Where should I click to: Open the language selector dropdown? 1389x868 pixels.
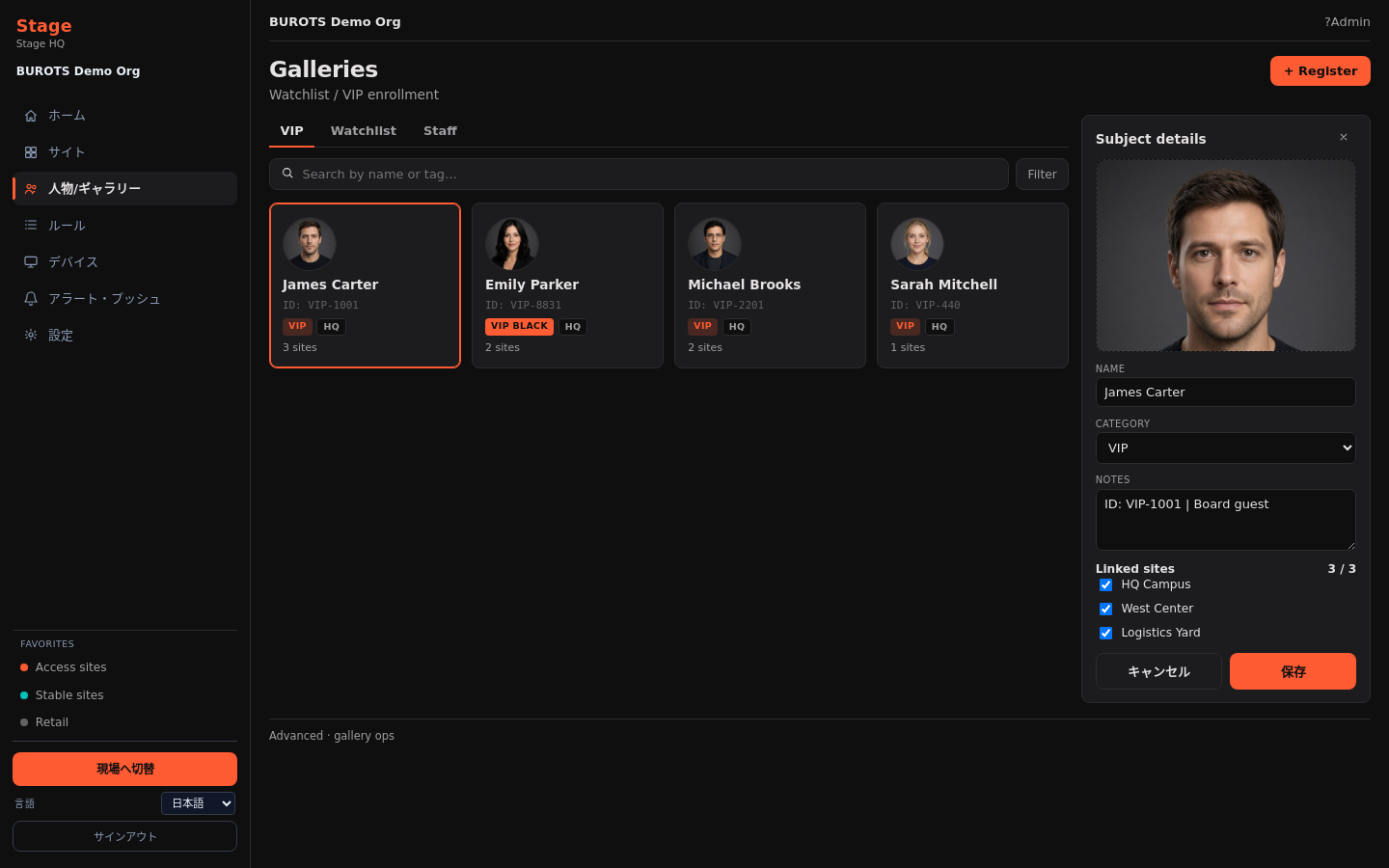[x=198, y=803]
